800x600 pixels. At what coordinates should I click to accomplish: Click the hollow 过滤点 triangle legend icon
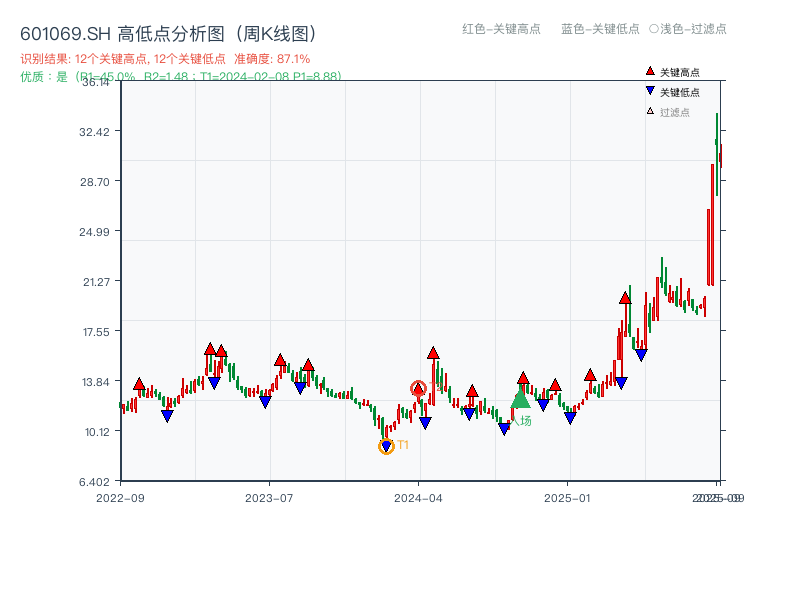[x=652, y=113]
